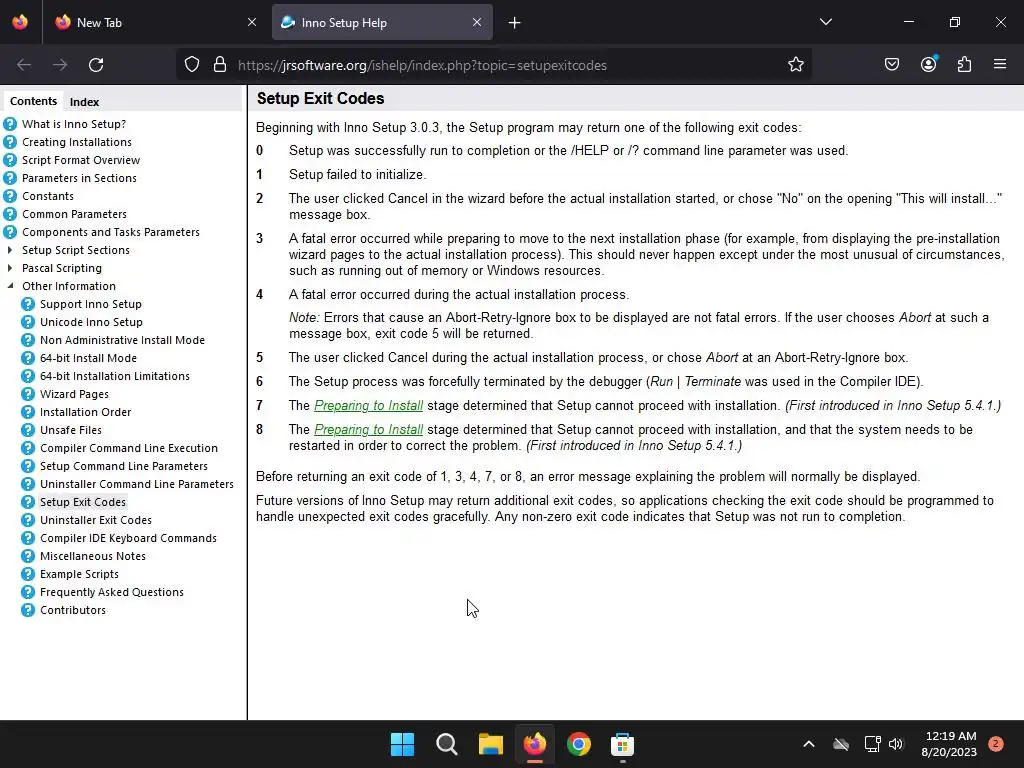Reload the page with the refresh icon

point(96,65)
